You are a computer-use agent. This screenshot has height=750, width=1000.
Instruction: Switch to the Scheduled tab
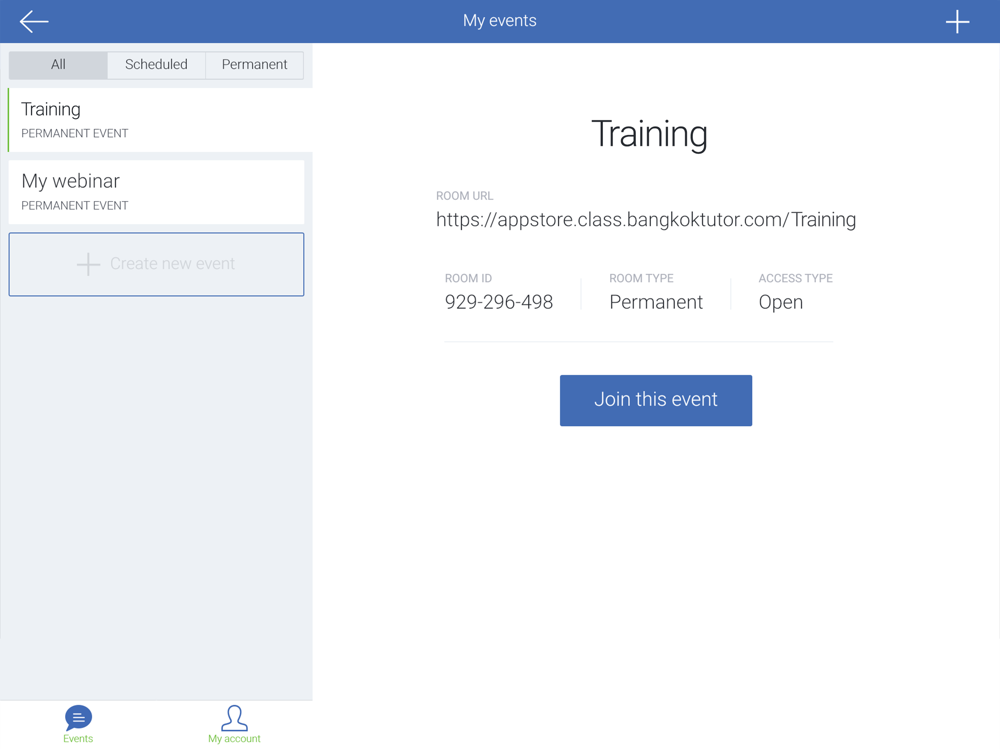156,65
